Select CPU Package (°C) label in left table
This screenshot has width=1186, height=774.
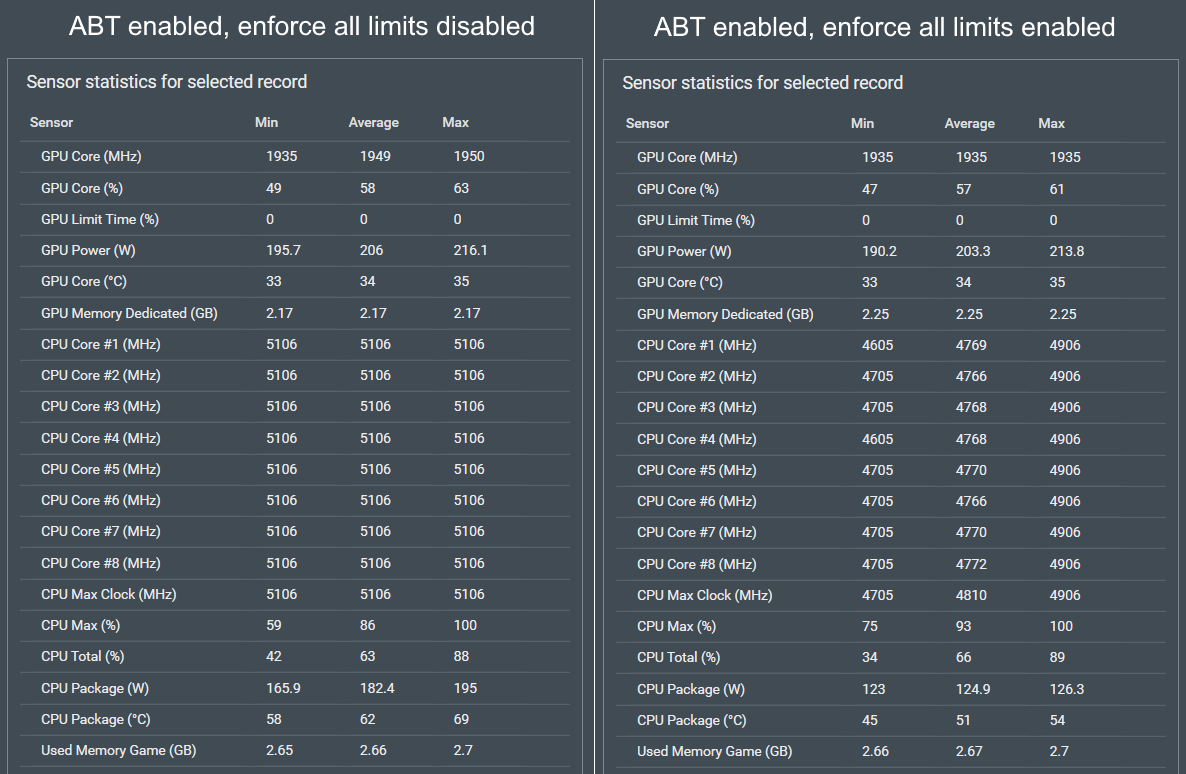pos(96,720)
